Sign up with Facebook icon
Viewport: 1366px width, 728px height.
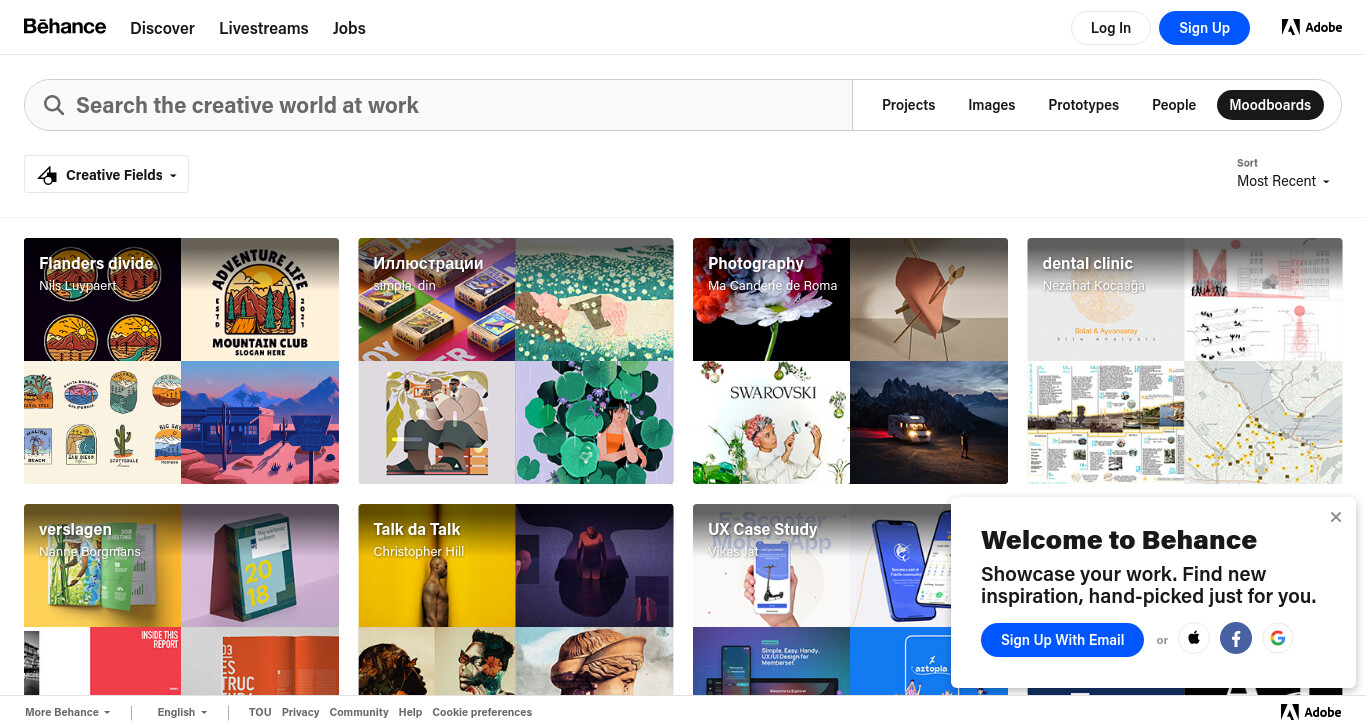tap(1236, 638)
